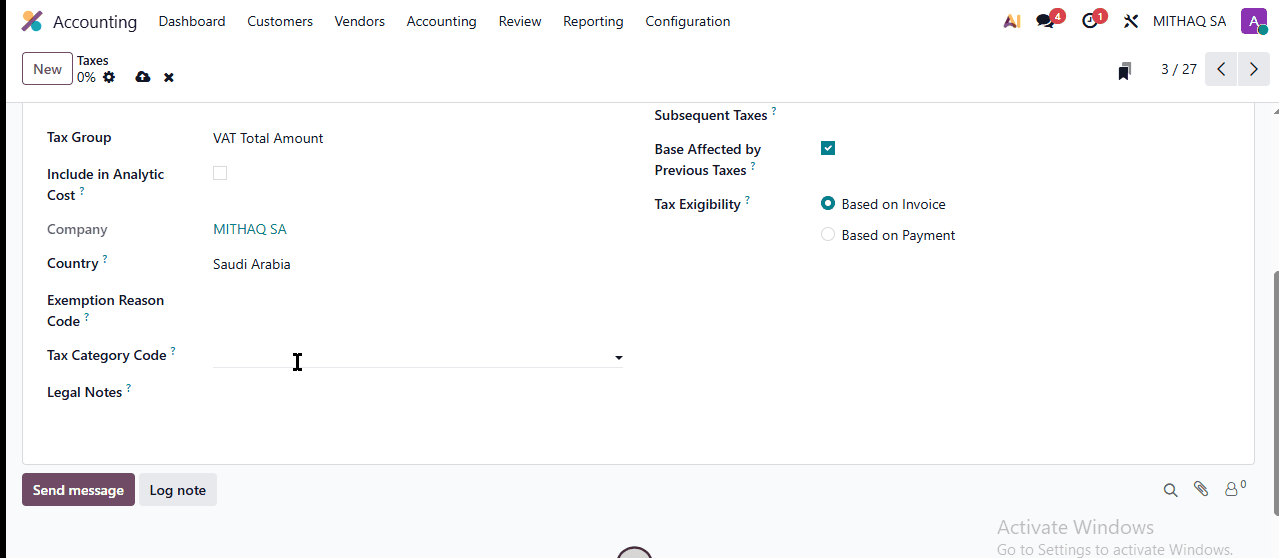Open the activities clock icon
1279x558 pixels.
1091,21
